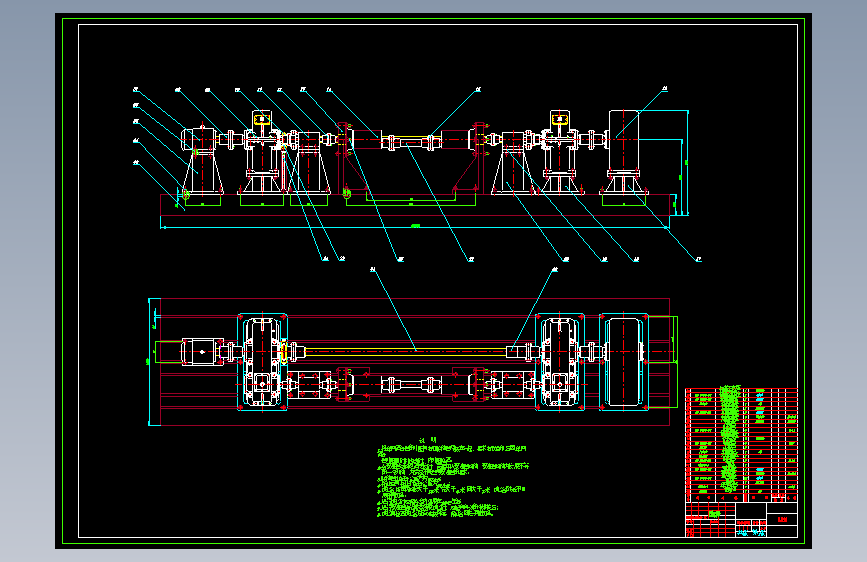
Task: Click the parts list table above title block
Action: pos(741,444)
